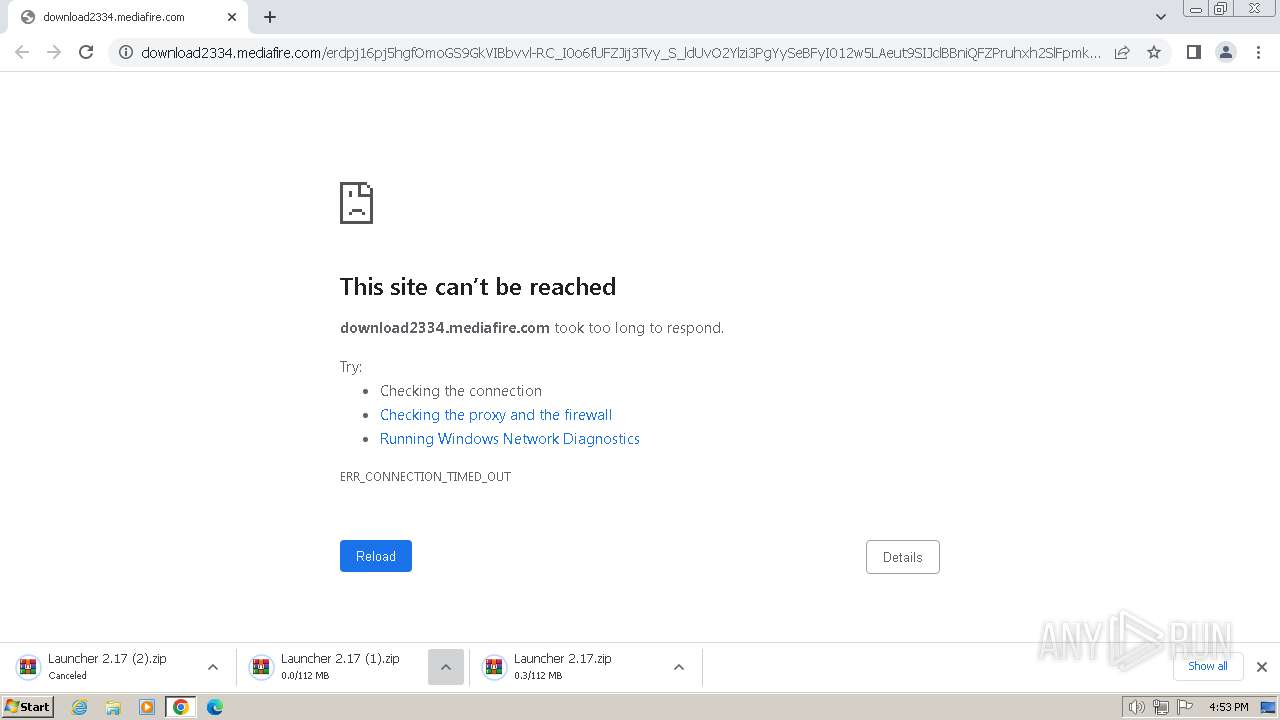The width and height of the screenshot is (1280, 720).
Task: Open Chrome three-dot menu
Action: click(1258, 52)
